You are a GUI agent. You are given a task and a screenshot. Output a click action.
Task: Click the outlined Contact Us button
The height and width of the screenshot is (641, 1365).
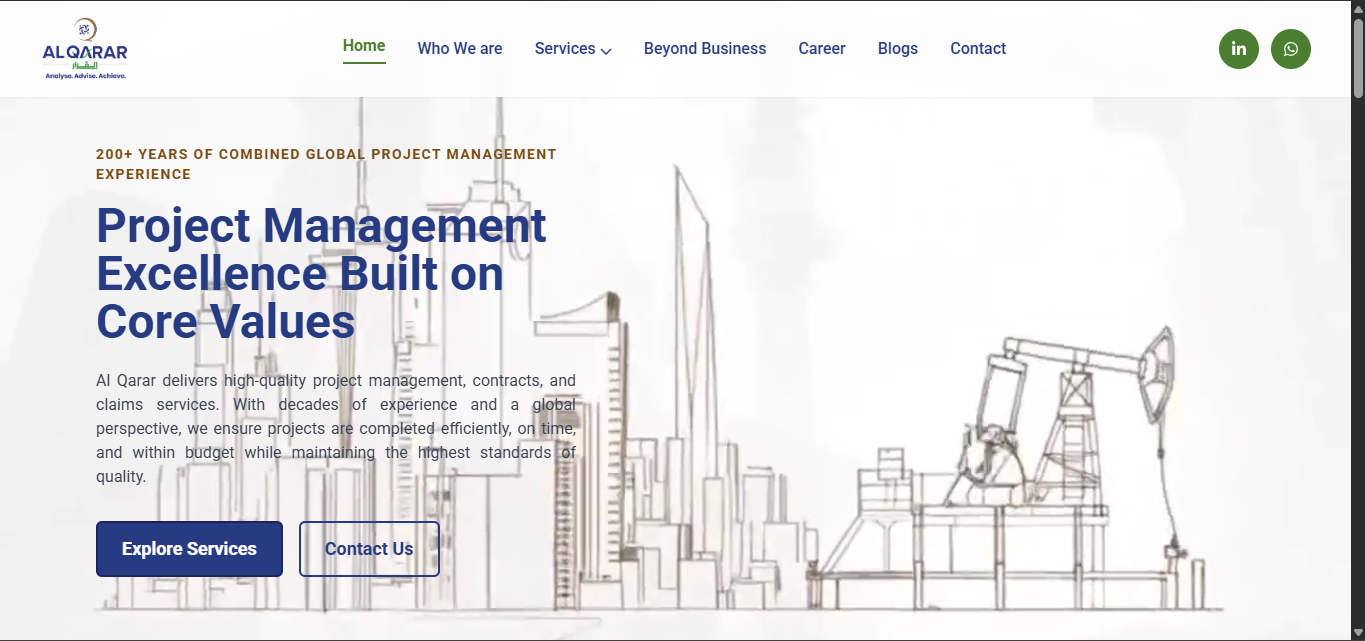pyautogui.click(x=369, y=549)
